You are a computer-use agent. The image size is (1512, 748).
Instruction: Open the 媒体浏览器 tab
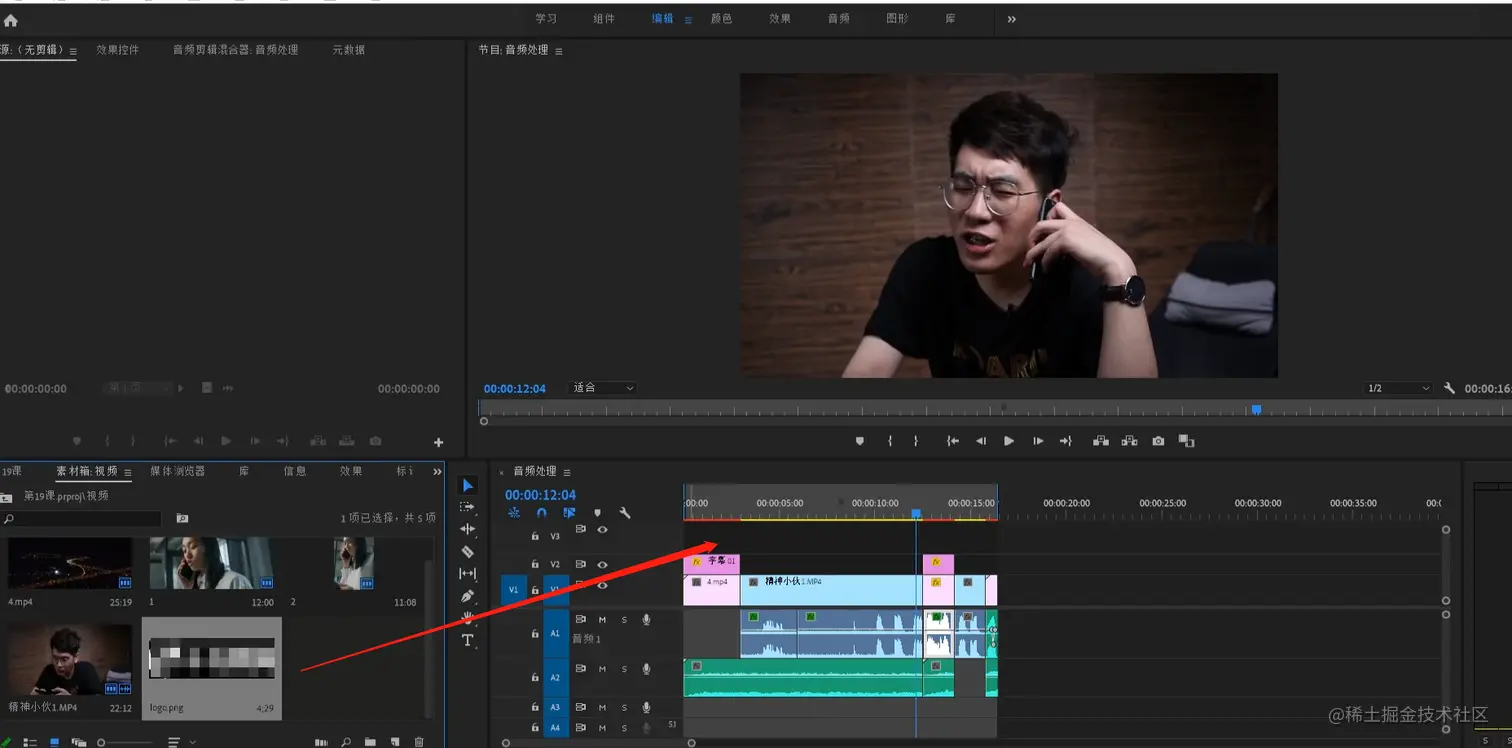point(178,471)
